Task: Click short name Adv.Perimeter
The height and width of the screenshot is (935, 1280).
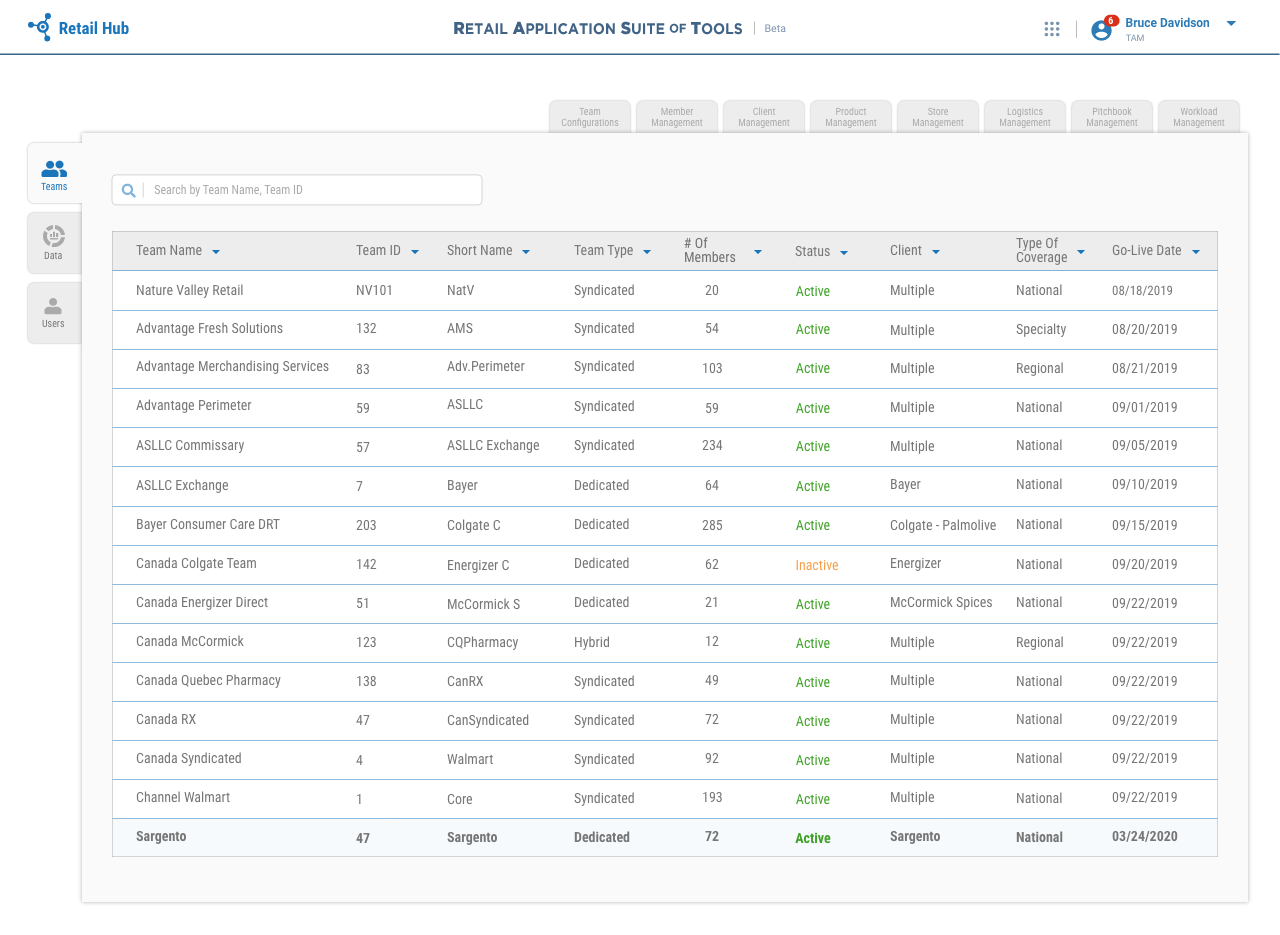Action: click(486, 367)
